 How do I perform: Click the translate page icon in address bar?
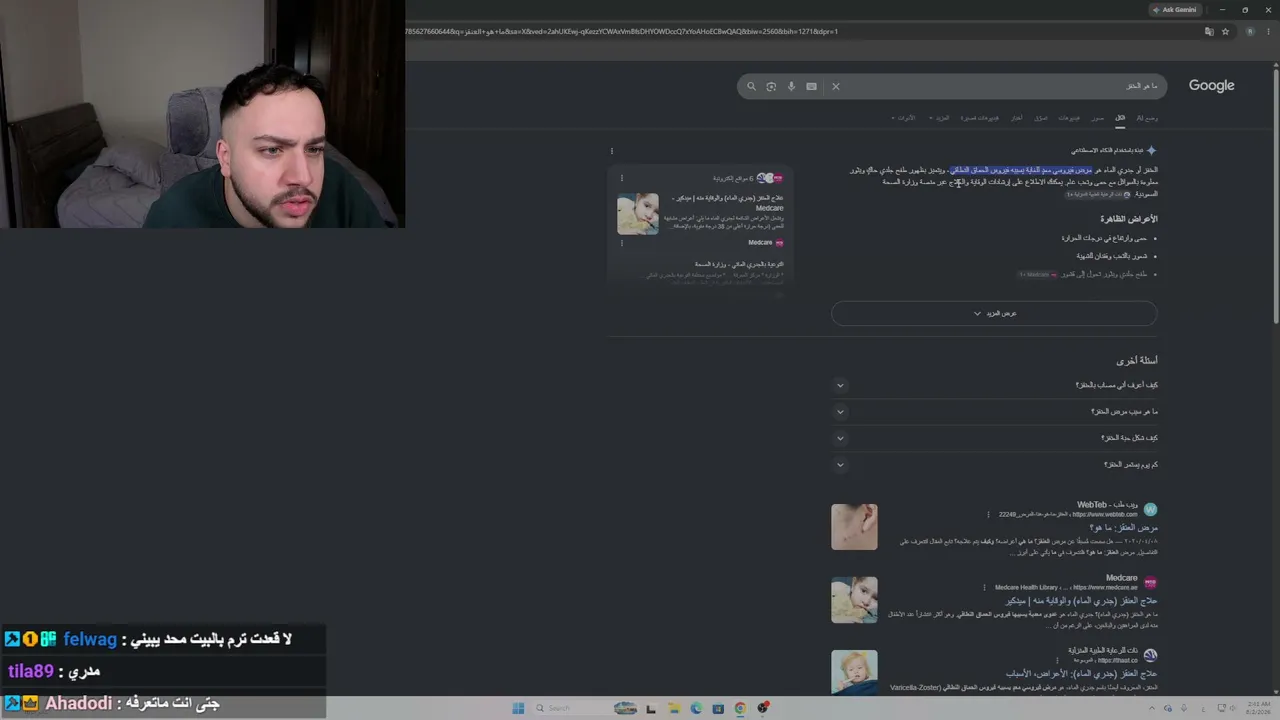1209,31
